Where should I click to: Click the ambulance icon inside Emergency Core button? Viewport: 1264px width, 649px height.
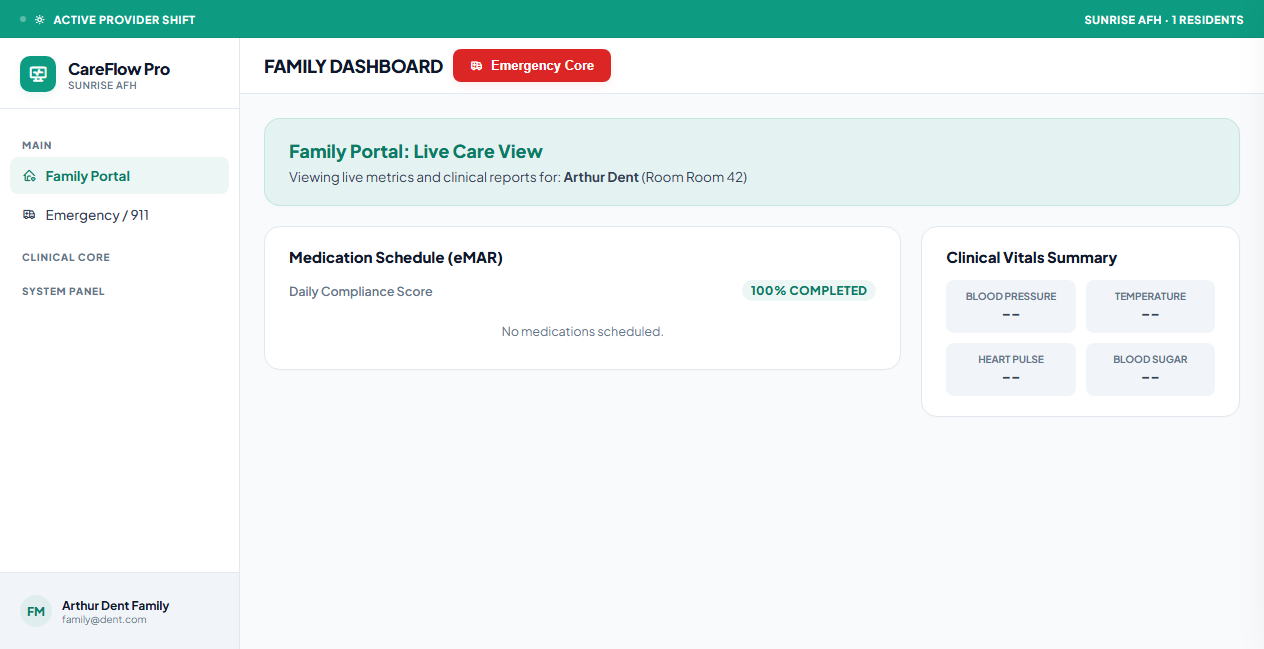tap(476, 66)
